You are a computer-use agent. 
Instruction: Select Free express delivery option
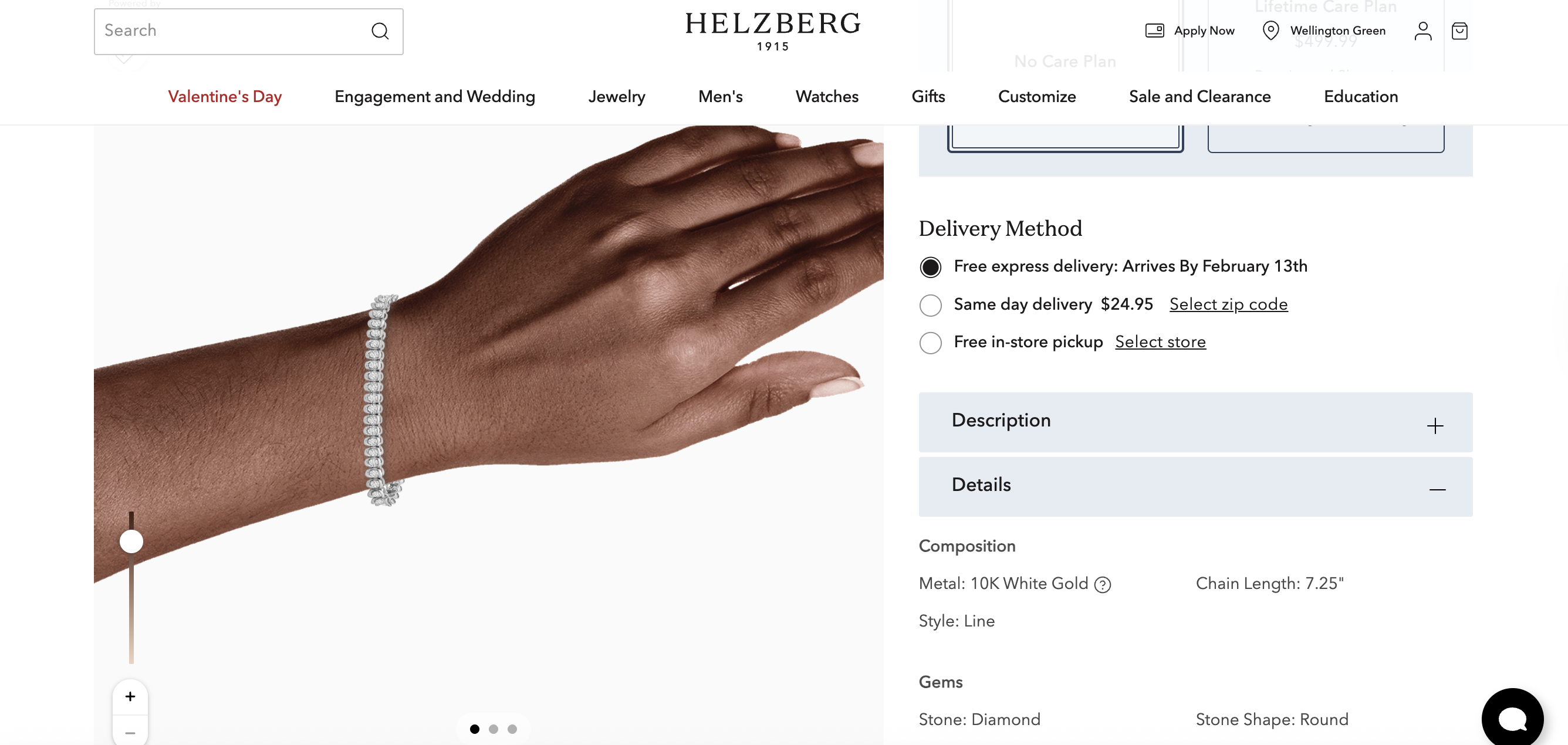pyautogui.click(x=930, y=266)
